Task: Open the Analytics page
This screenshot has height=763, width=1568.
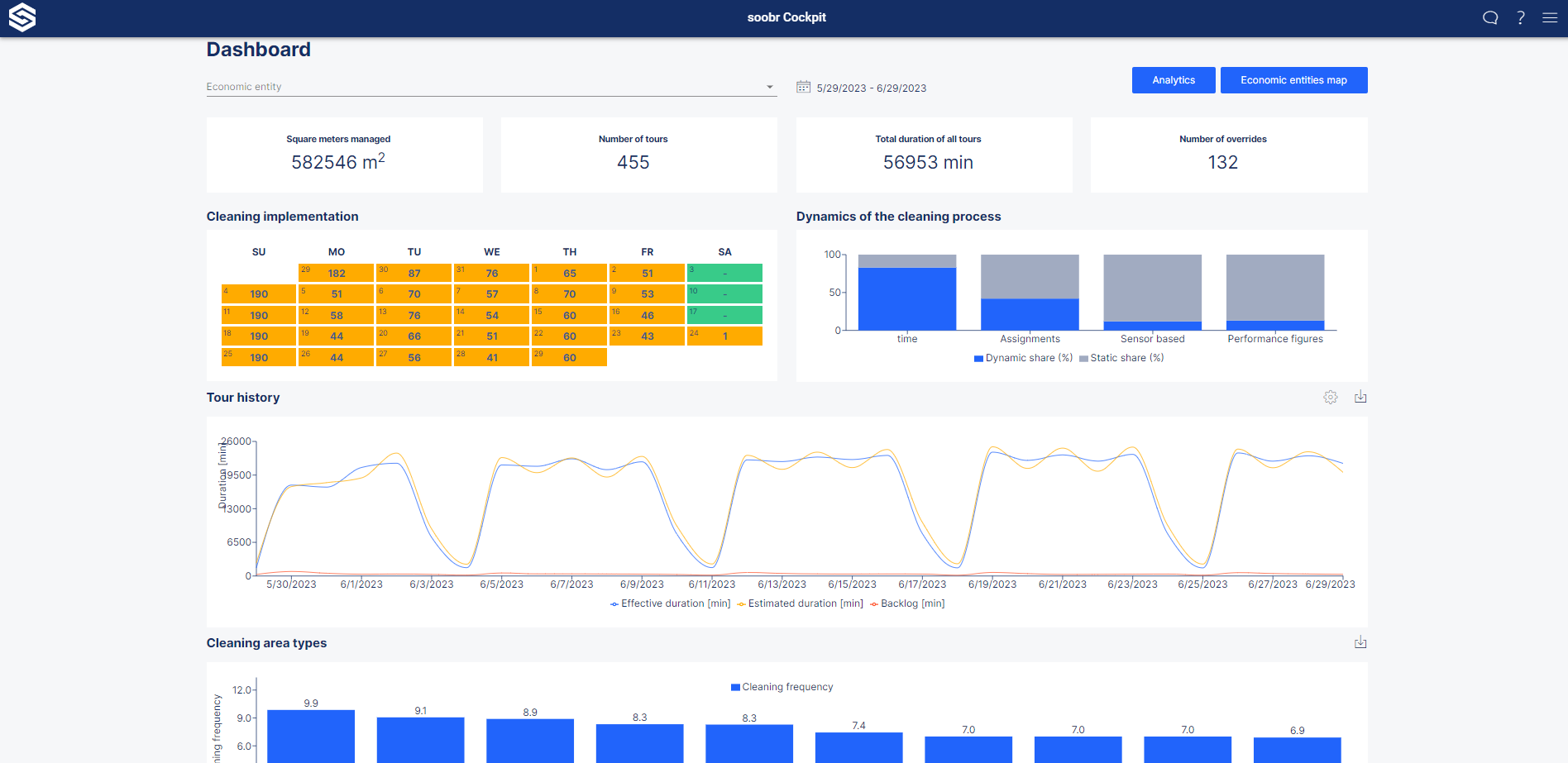Action: (x=1174, y=80)
